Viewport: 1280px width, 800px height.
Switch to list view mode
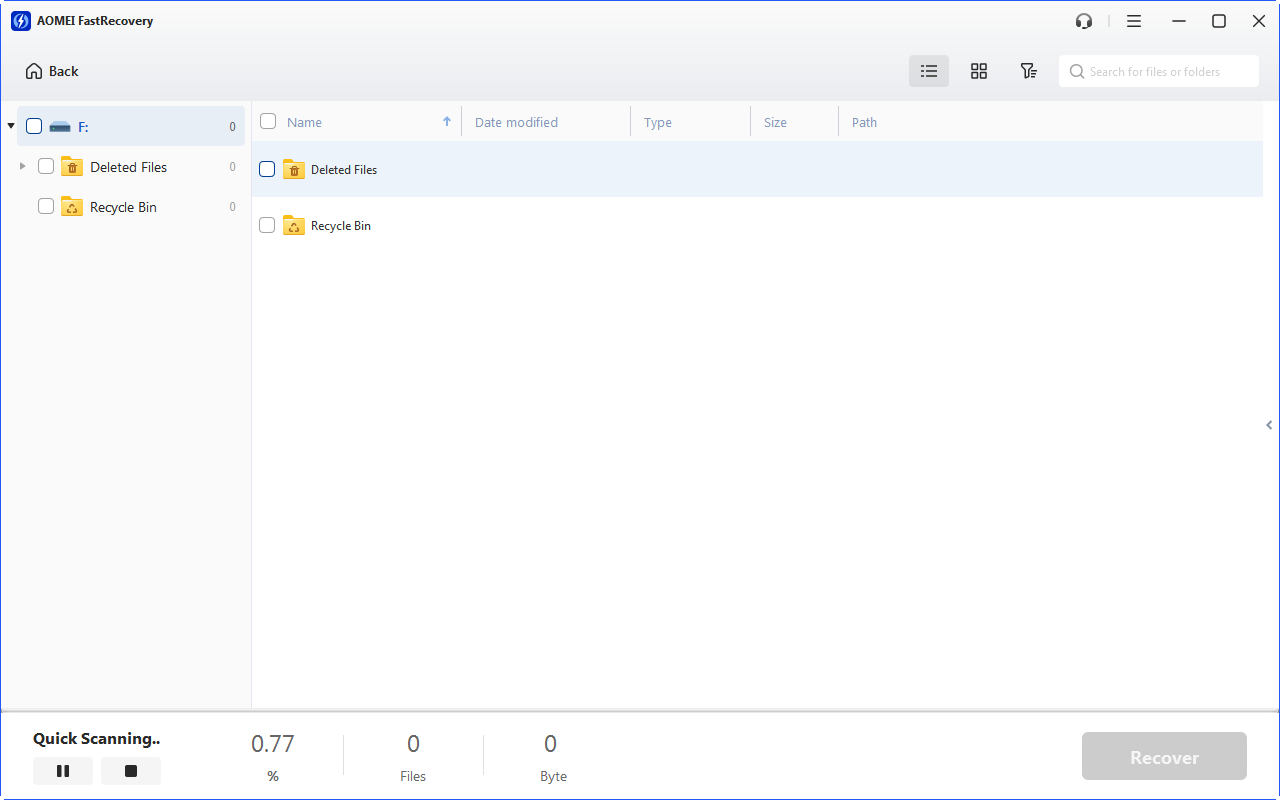tap(929, 71)
